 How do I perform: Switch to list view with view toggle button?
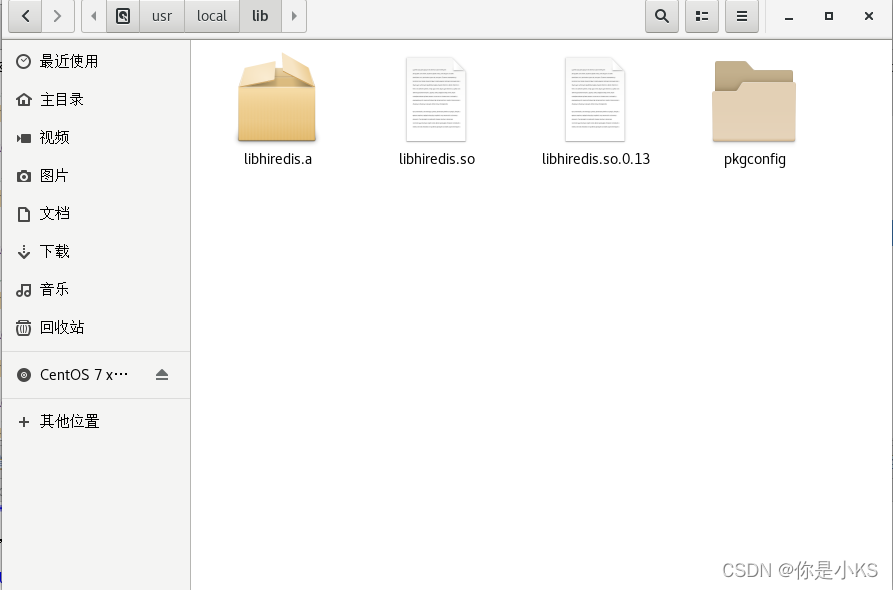(702, 16)
